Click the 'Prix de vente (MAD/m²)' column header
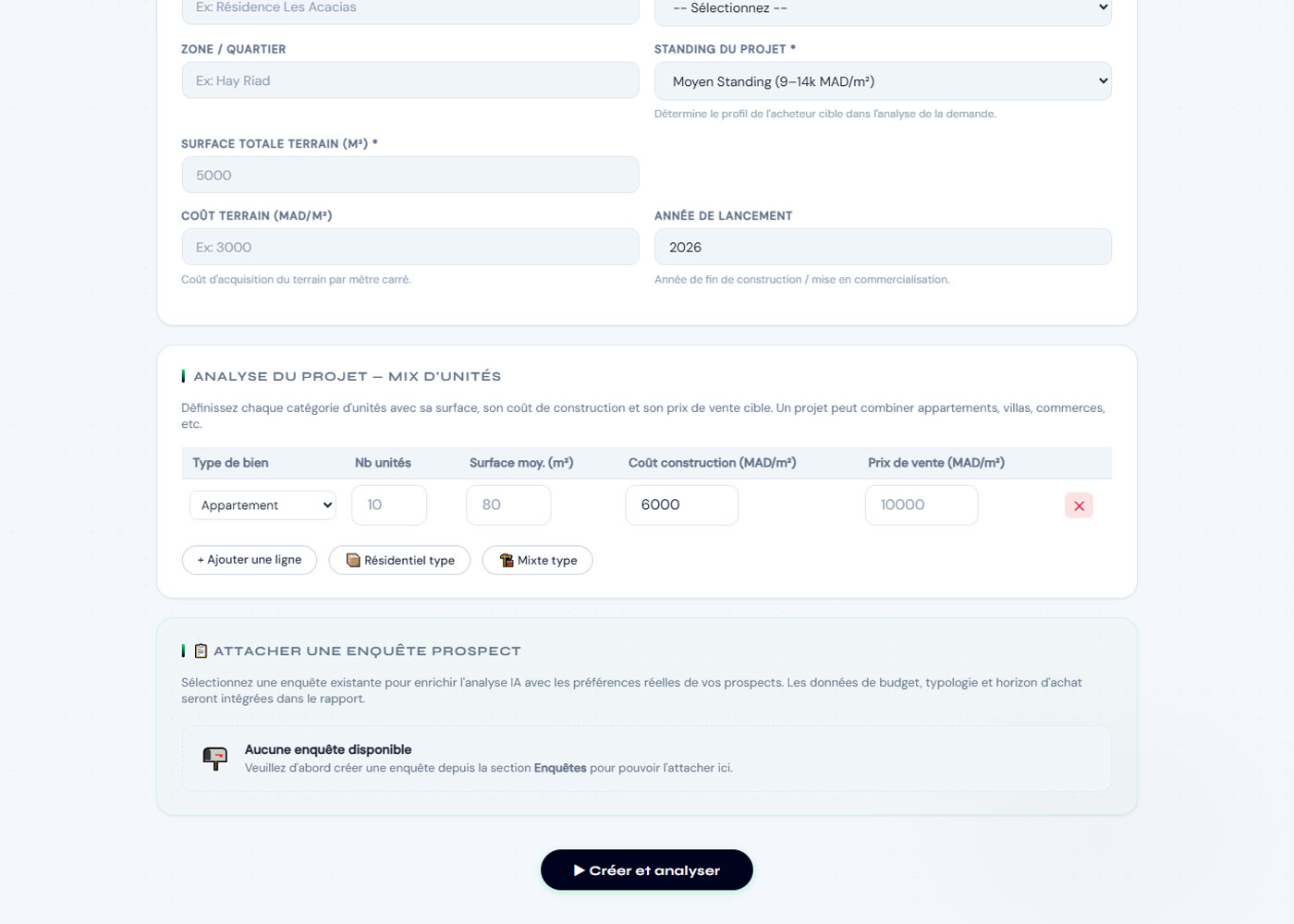Image resolution: width=1294 pixels, height=924 pixels. coord(936,463)
